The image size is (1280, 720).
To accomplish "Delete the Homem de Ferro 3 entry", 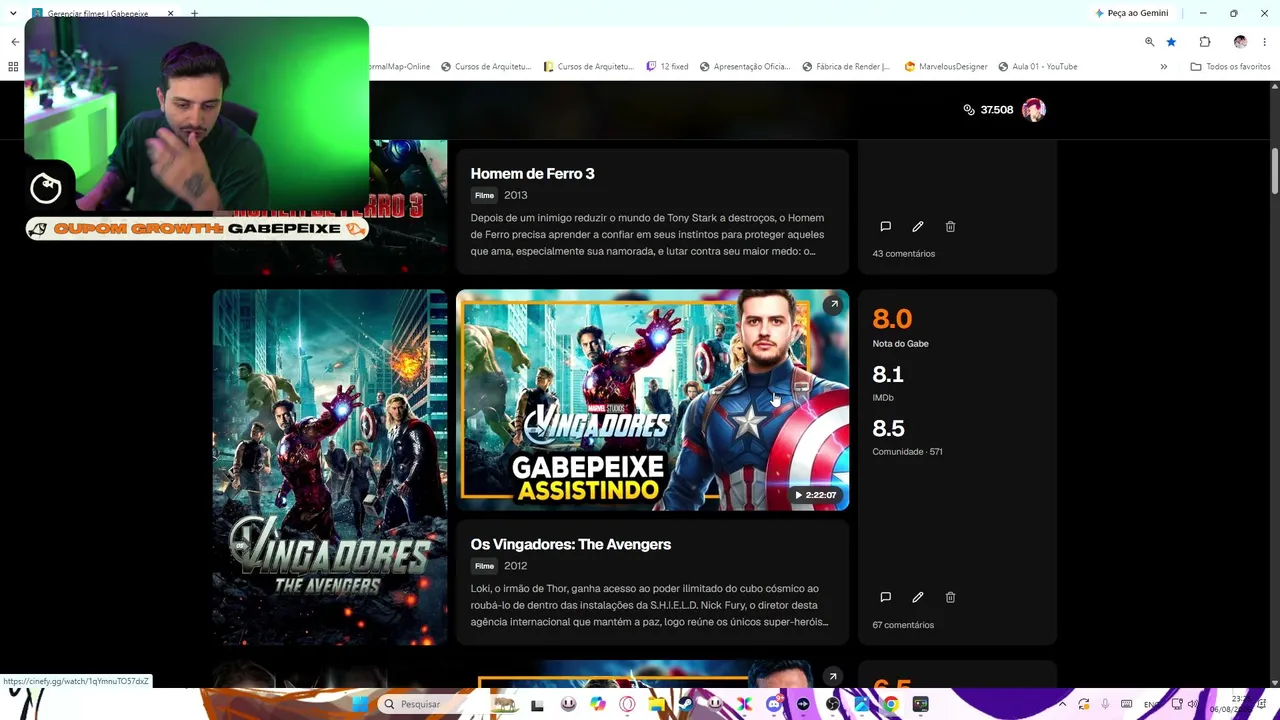I will point(950,227).
